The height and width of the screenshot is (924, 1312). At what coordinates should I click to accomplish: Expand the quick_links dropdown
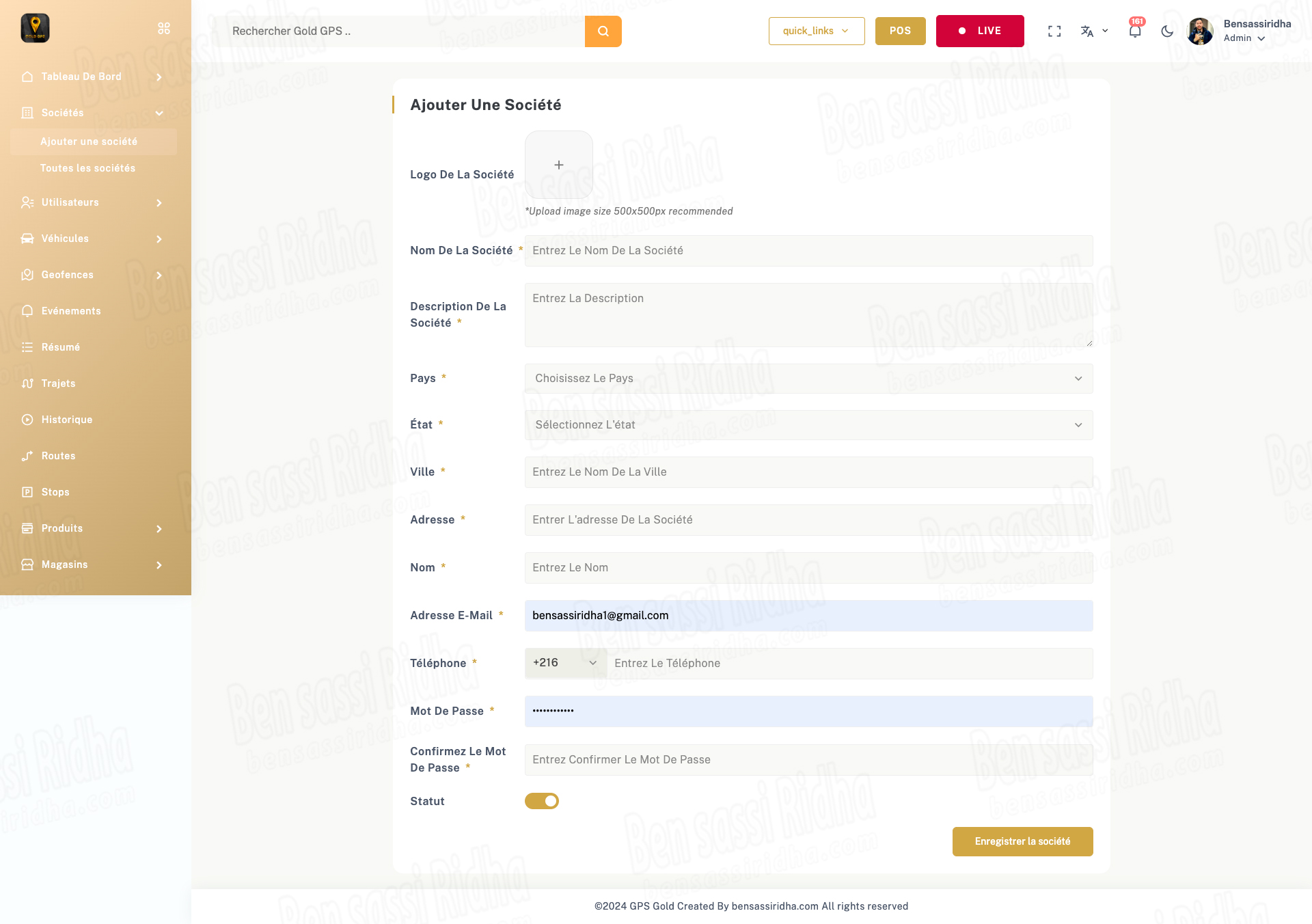(x=816, y=31)
